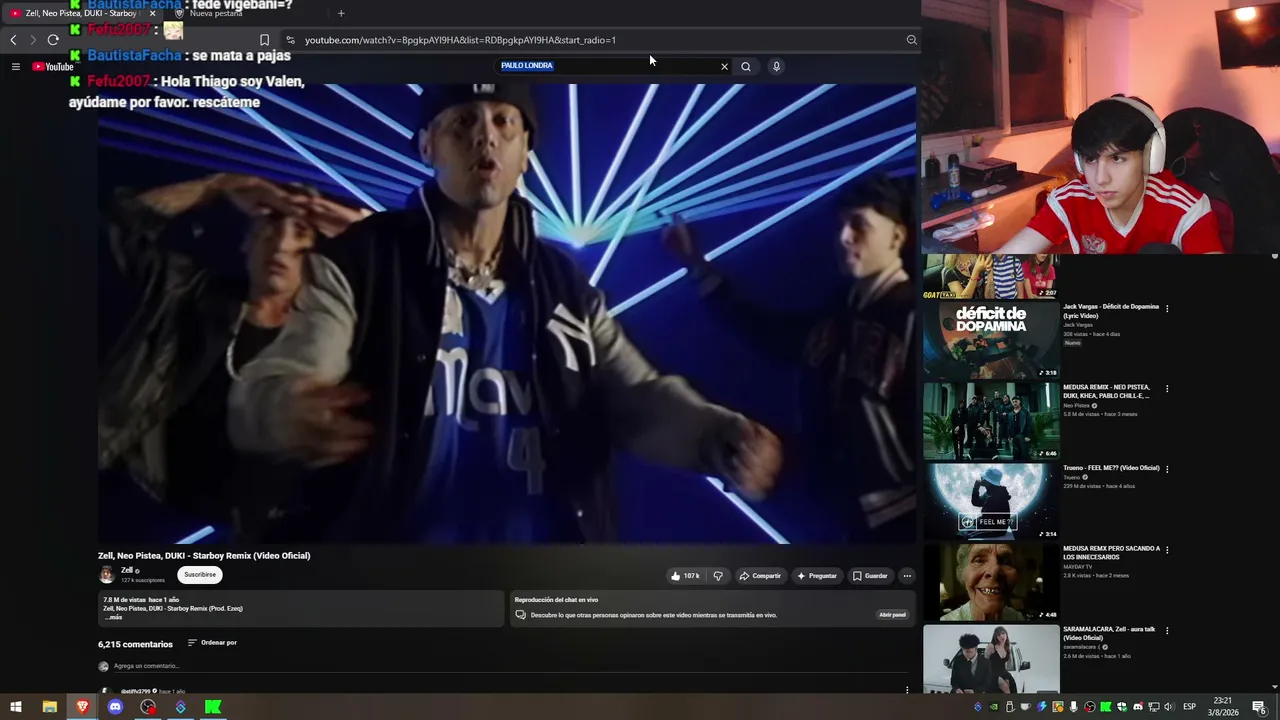This screenshot has height=720, width=1280.
Task: Bookmark this page in the address bar
Action: tap(264, 40)
